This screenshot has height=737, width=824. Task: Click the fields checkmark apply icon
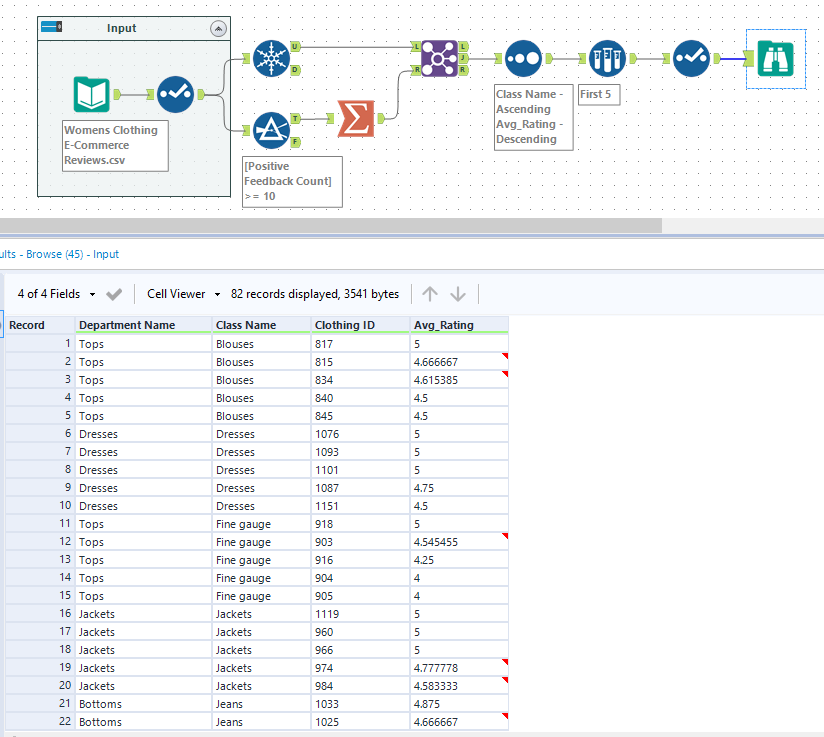pos(114,294)
